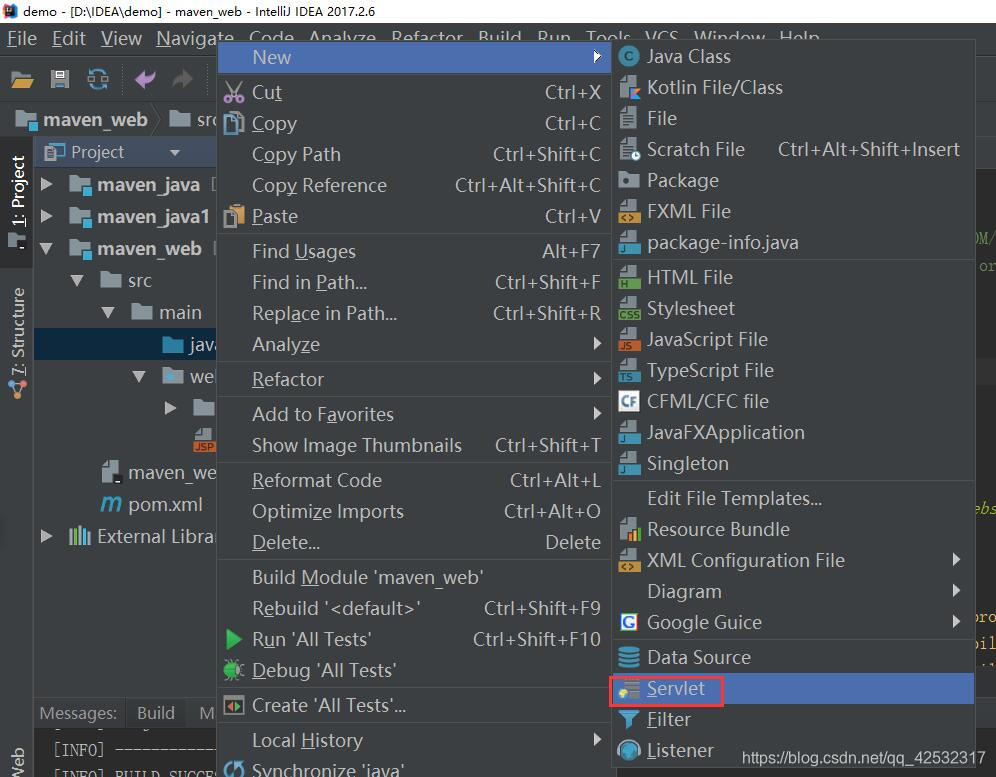This screenshot has width=996, height=777.
Task: Select File entry in New submenu
Action: pyautogui.click(x=792, y=119)
